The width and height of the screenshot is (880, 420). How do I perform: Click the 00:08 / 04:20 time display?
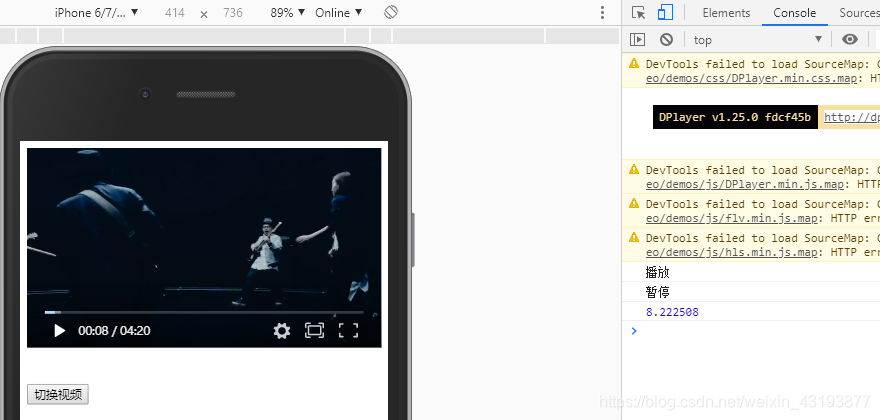click(114, 331)
